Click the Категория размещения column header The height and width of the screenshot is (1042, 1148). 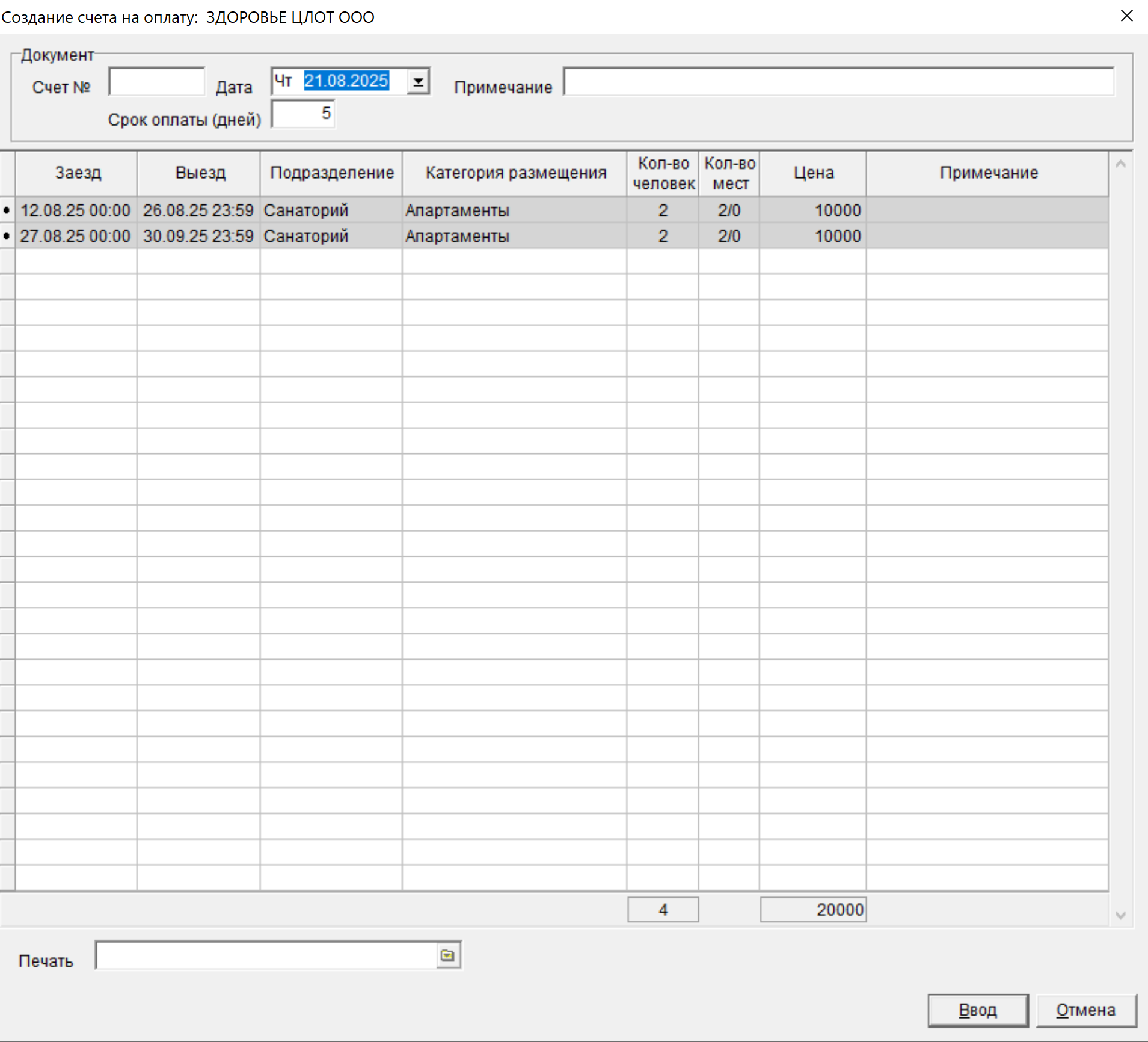515,173
